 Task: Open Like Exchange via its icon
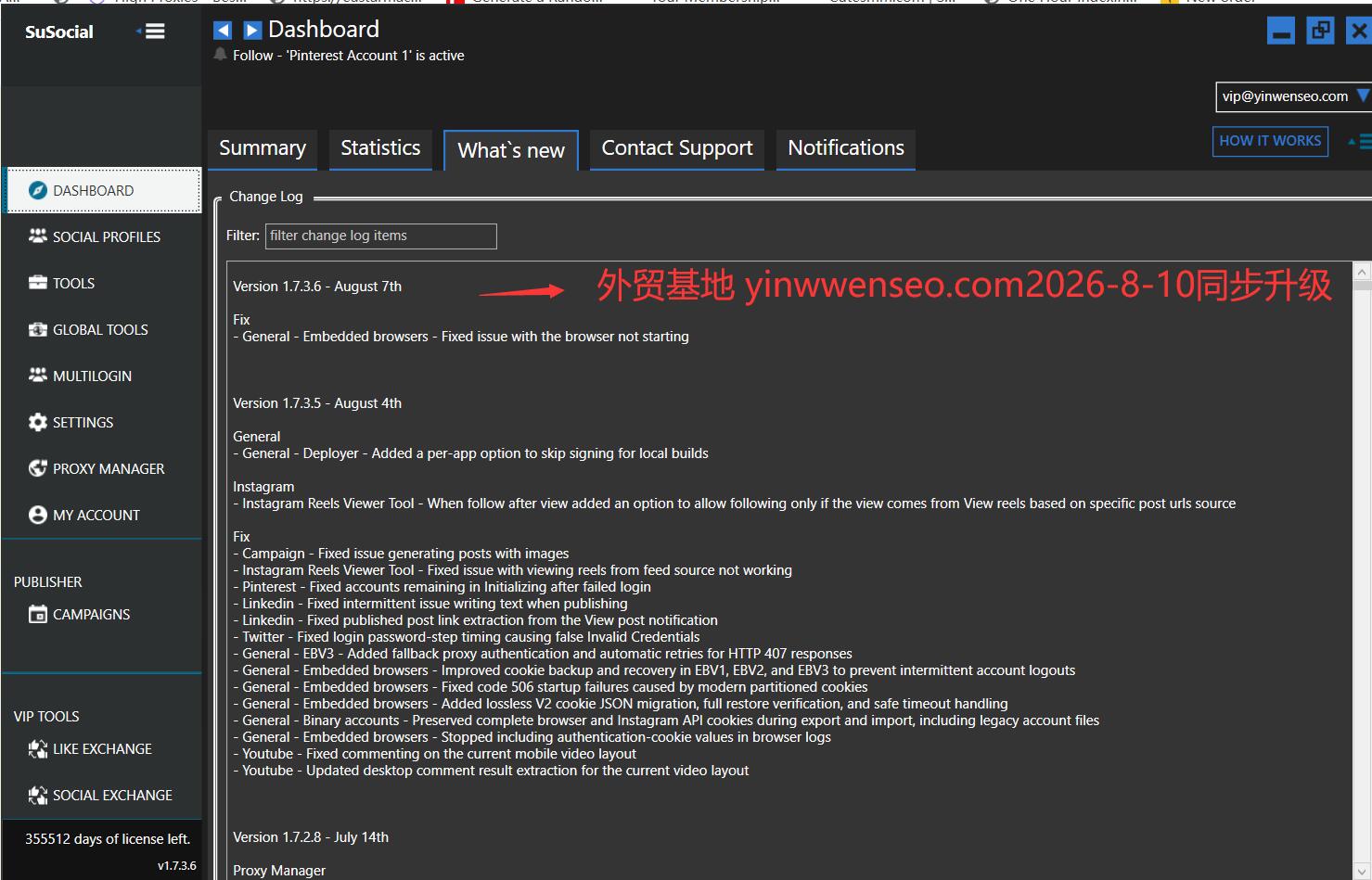click(38, 748)
